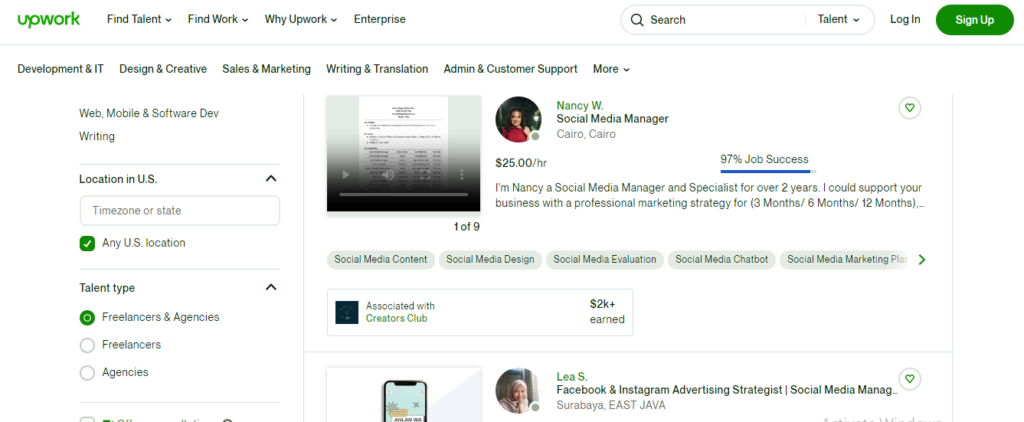
Task: Open Design & Creative category
Action: coord(163,69)
